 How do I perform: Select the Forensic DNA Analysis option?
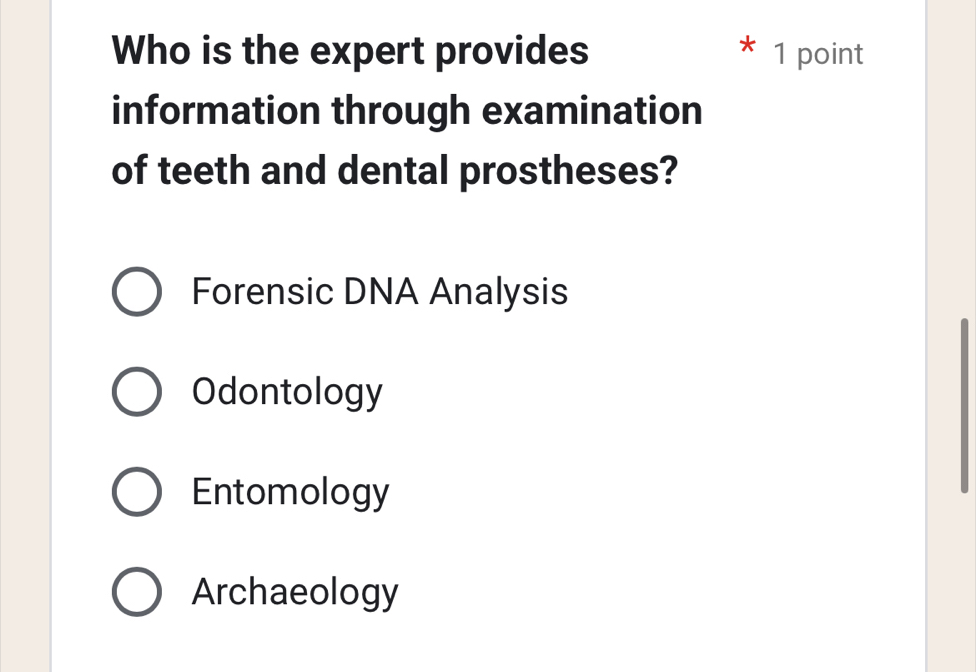(x=137, y=291)
